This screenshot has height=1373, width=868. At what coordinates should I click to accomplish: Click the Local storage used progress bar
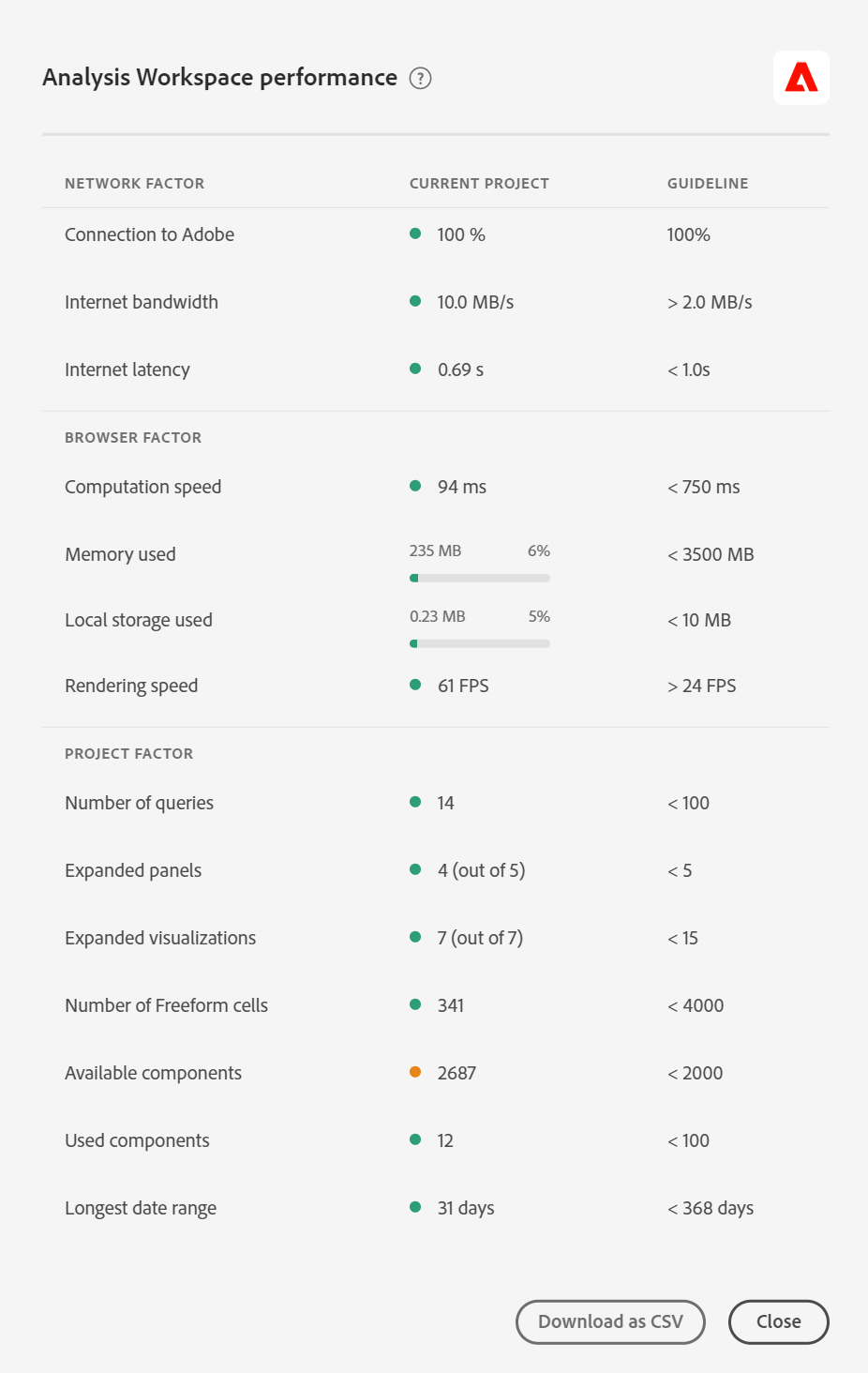[x=480, y=643]
